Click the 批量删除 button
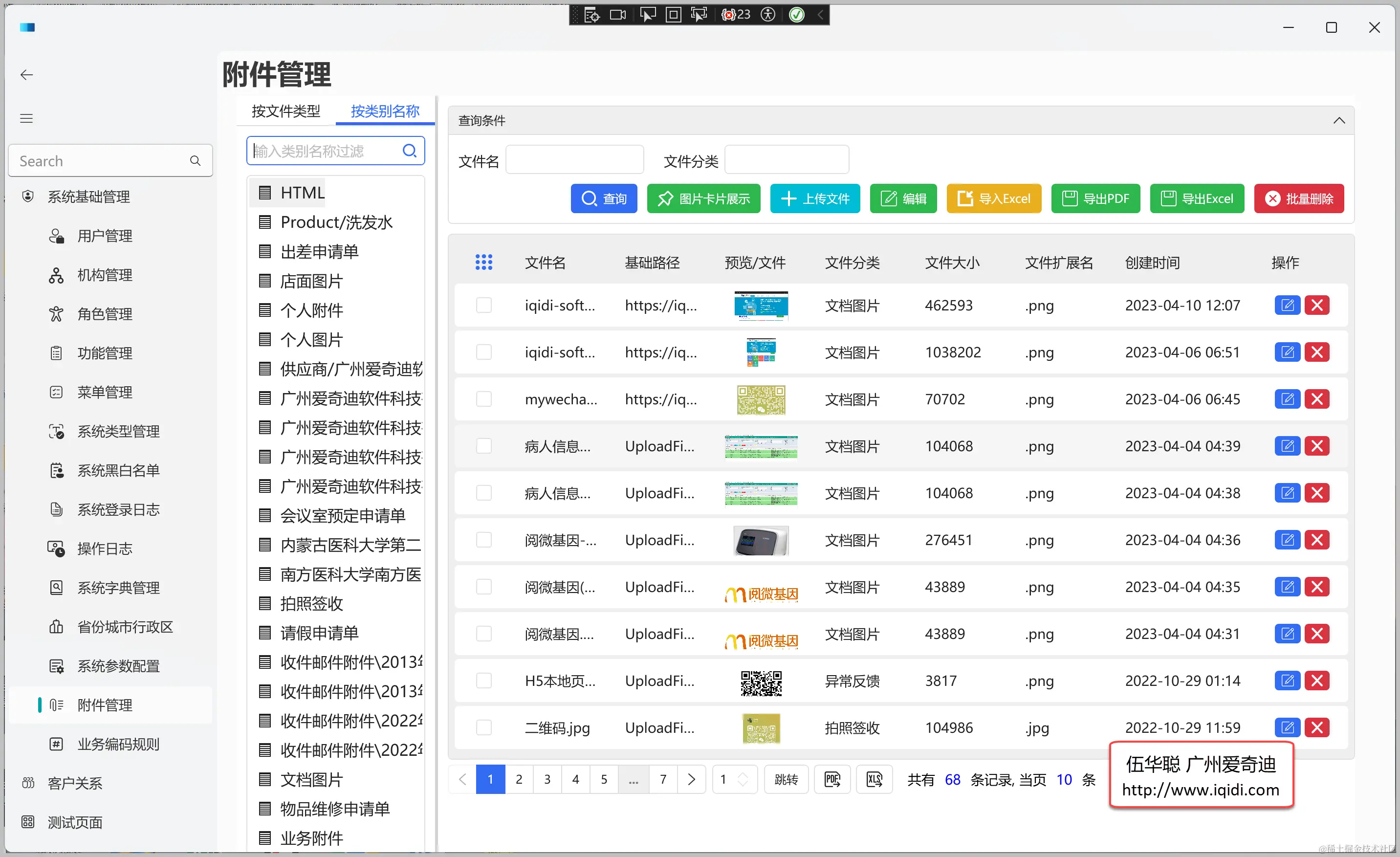The image size is (1400, 857). [x=1298, y=198]
